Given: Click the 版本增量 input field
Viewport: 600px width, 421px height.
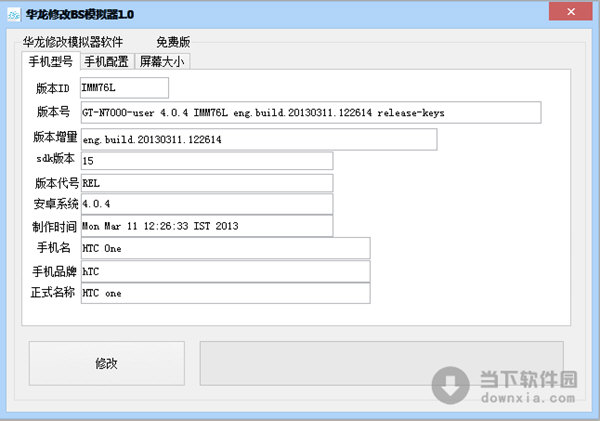Looking at the screenshot, I should 259,139.
